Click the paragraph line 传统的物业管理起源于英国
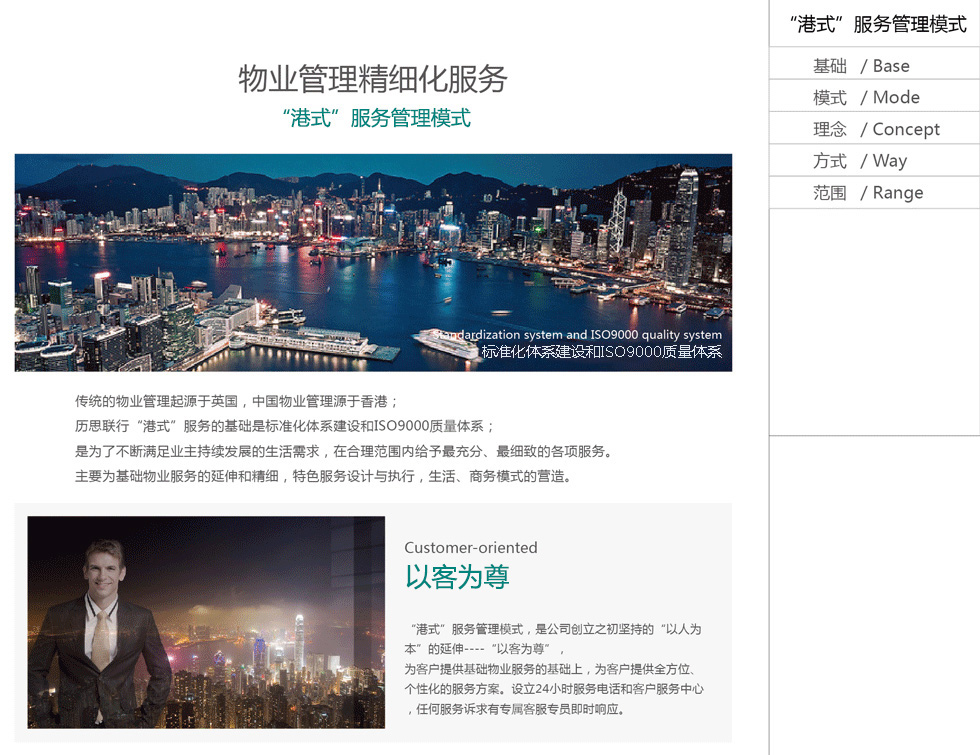The width and height of the screenshot is (980, 755). [237, 401]
